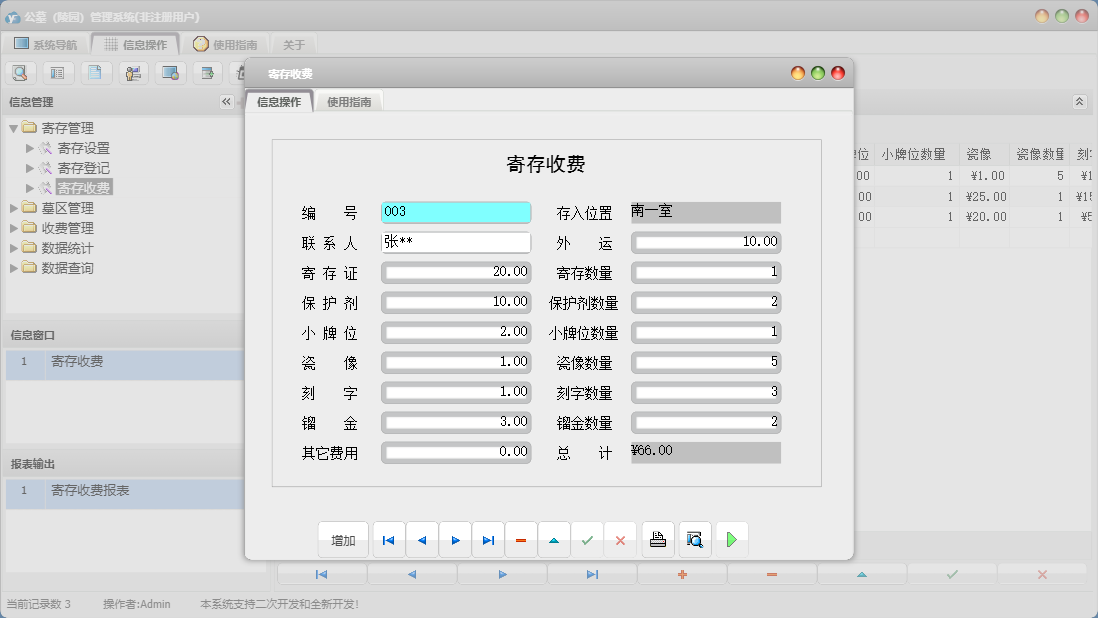Image resolution: width=1098 pixels, height=618 pixels.
Task: Click the document icon on the main toolbar
Action: (95, 72)
